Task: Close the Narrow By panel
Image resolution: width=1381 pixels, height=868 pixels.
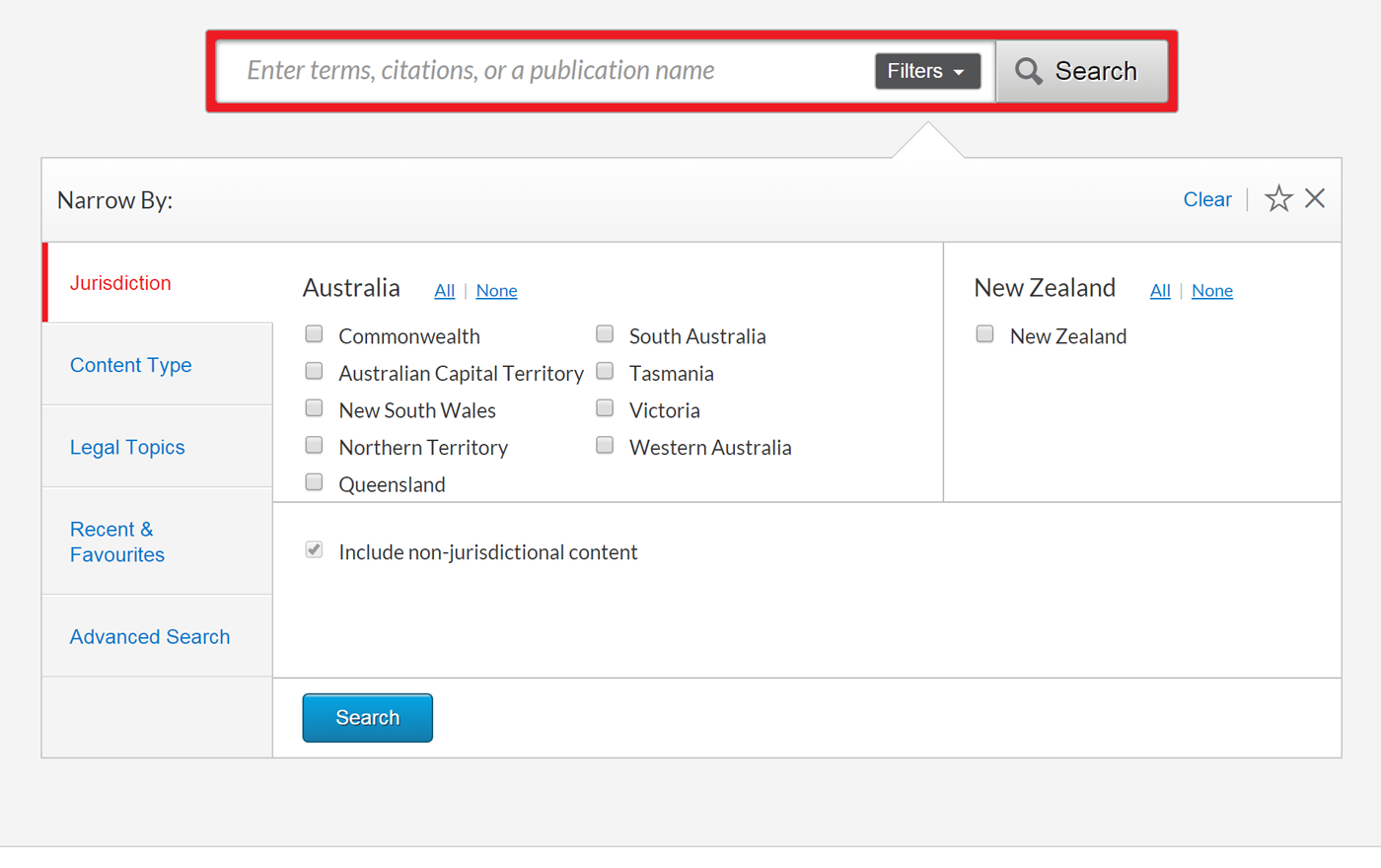Action: point(1315,199)
